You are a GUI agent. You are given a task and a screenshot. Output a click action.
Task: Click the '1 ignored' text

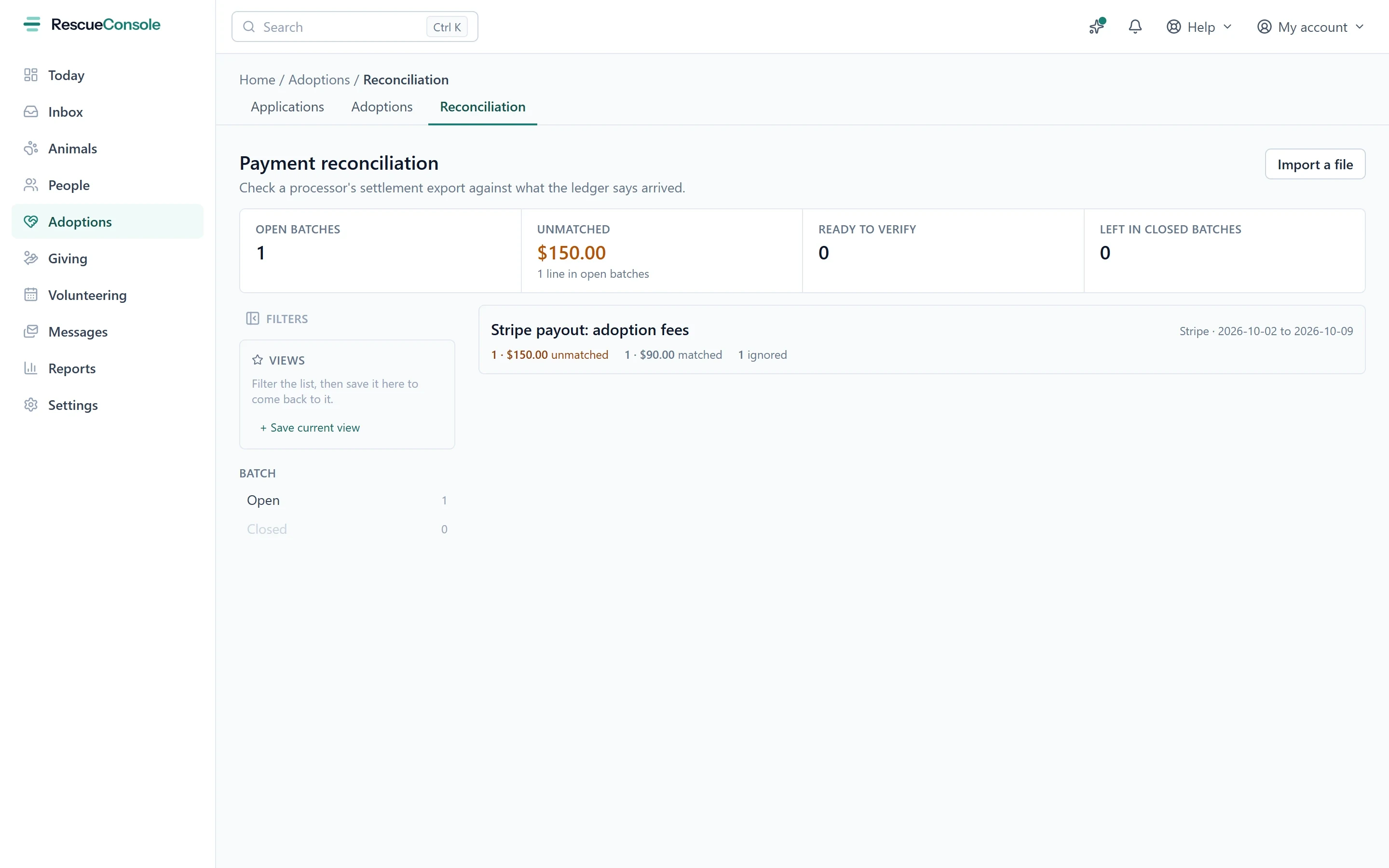pos(762,355)
